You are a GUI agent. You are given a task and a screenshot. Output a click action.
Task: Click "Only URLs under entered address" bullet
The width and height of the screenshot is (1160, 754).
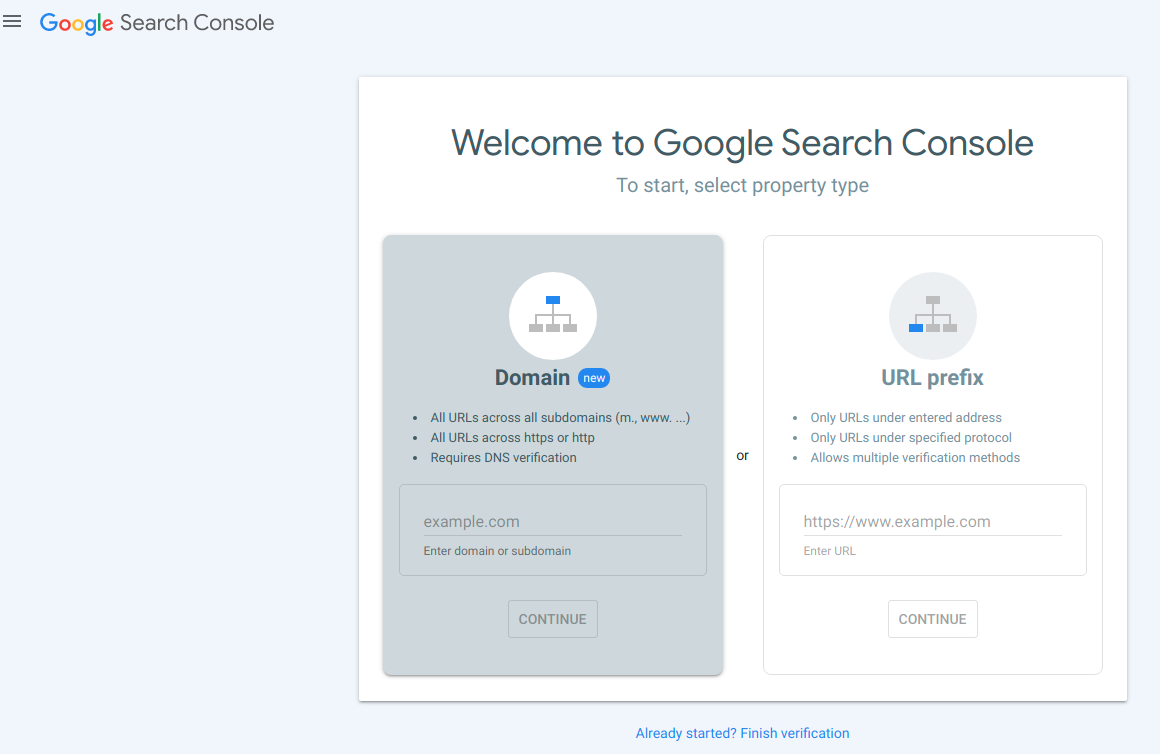point(906,417)
